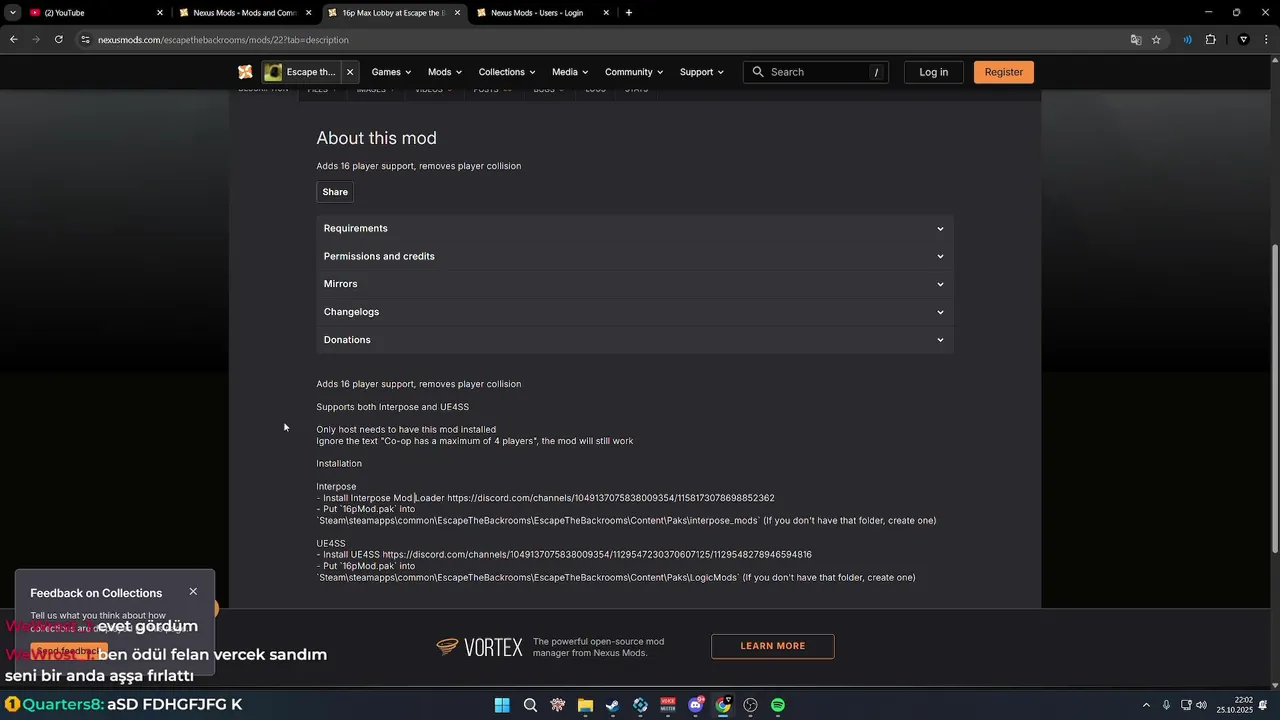This screenshot has width=1280, height=720.
Task: Click the translate page icon
Action: coord(1136,40)
